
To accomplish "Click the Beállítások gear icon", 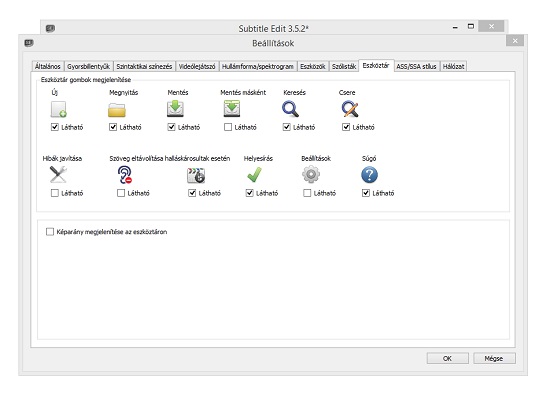I will (x=311, y=174).
